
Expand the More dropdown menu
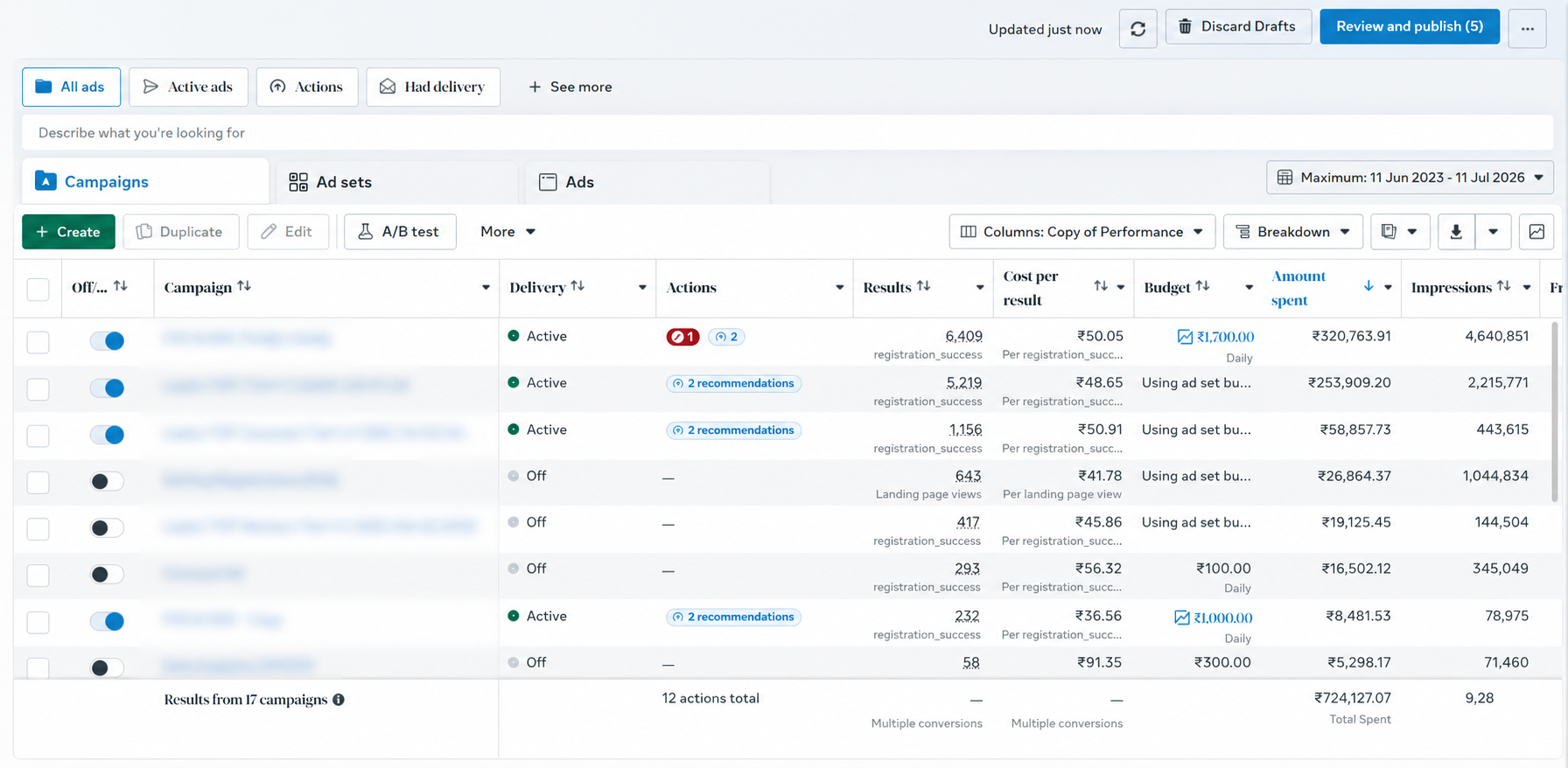click(507, 232)
